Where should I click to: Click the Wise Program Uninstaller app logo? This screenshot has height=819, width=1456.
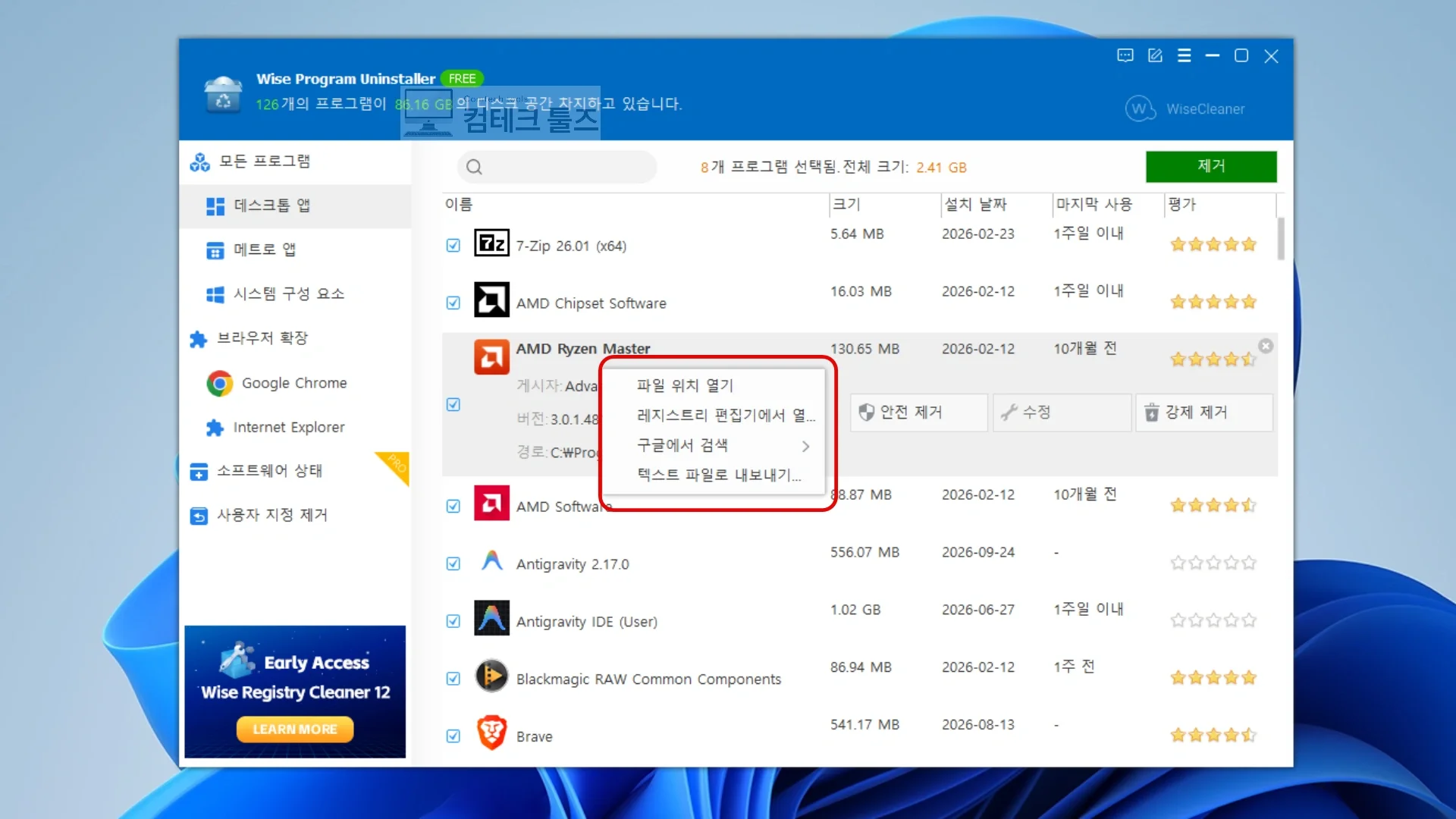click(x=224, y=95)
